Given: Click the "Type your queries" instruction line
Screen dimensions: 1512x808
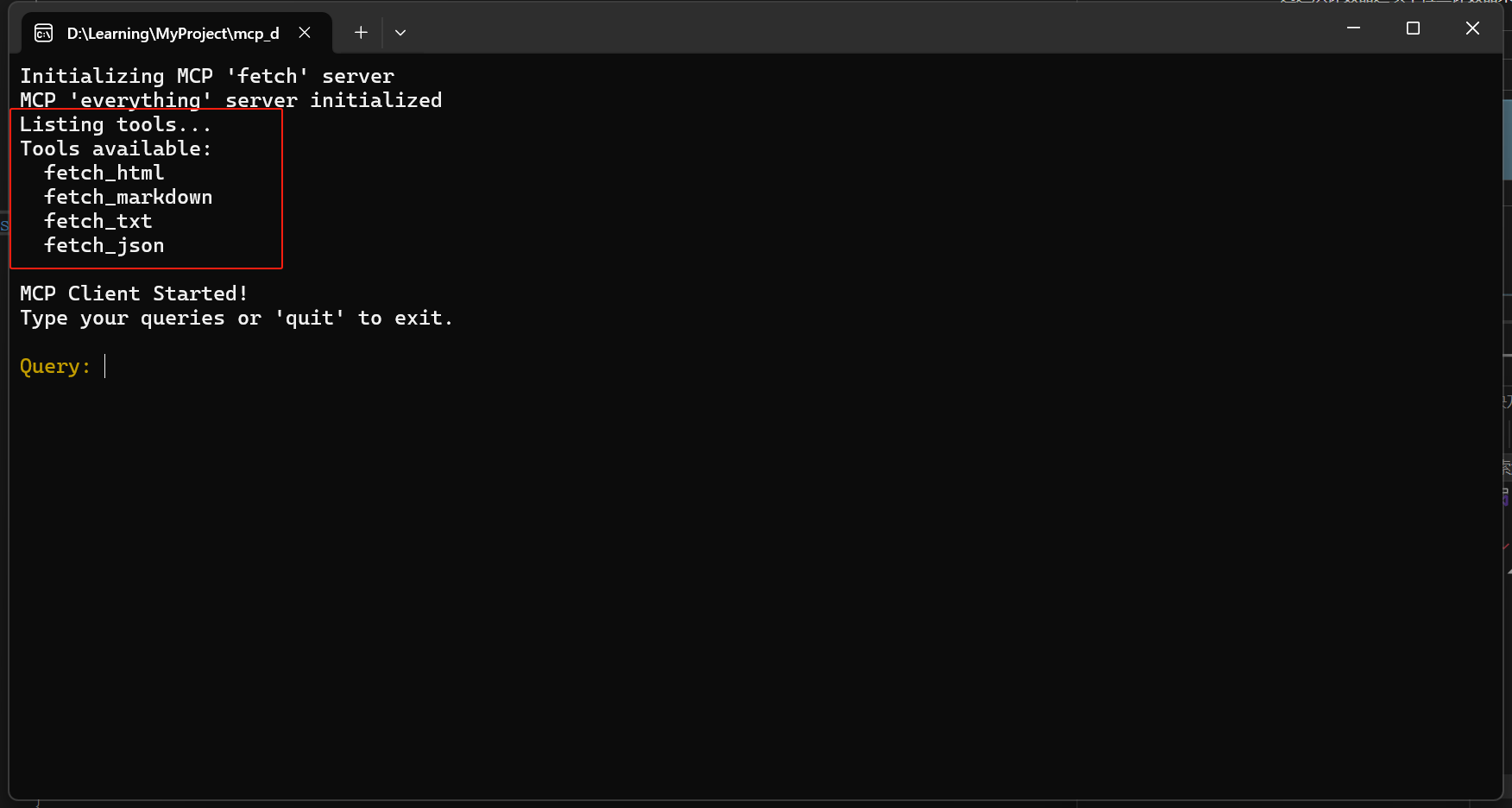Looking at the screenshot, I should point(236,318).
